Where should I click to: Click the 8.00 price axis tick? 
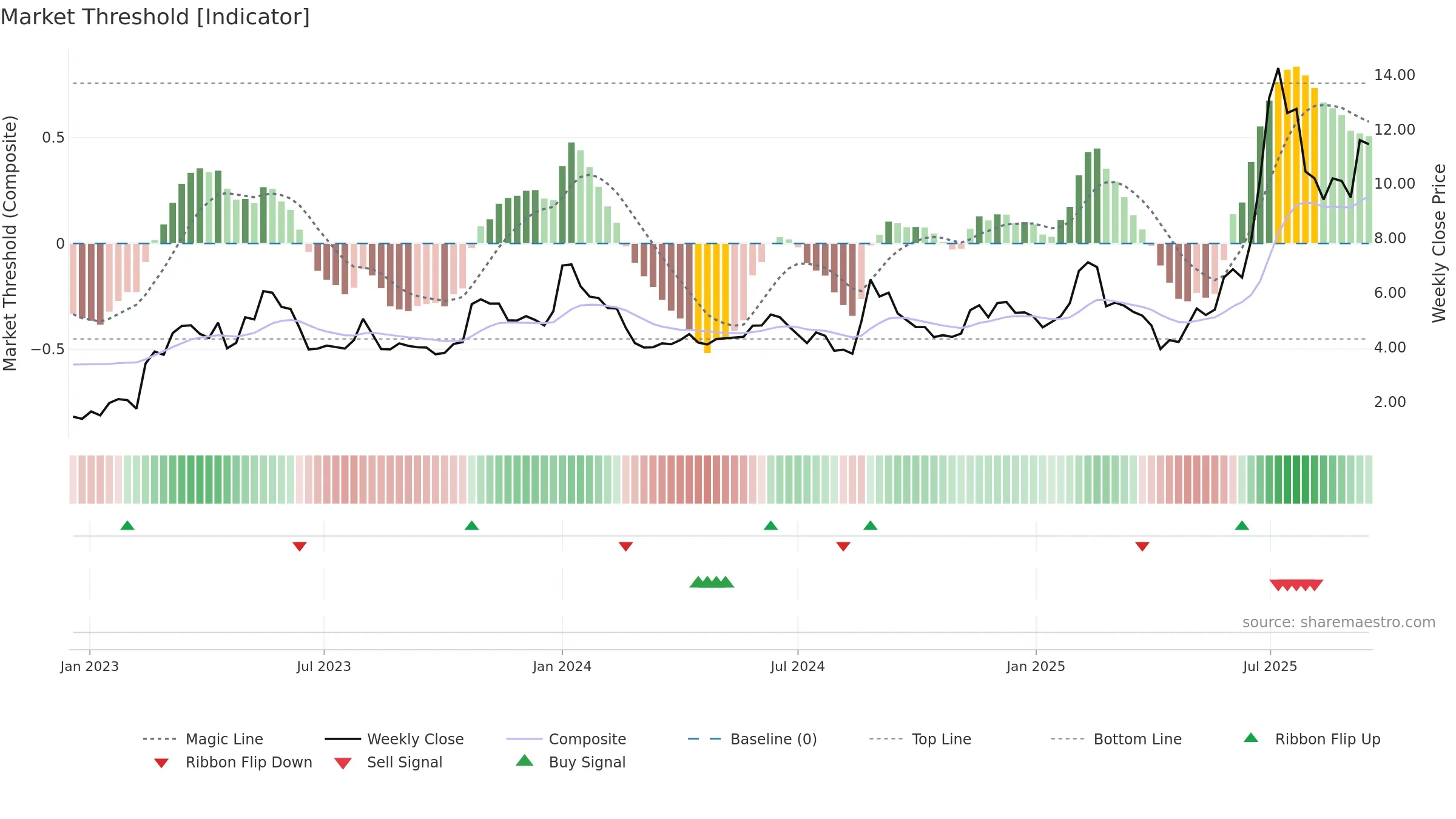click(x=1390, y=238)
